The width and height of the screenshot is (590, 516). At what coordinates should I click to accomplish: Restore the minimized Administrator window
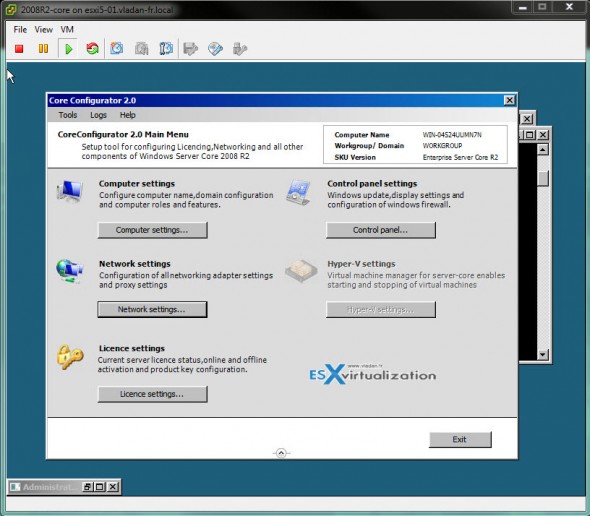[87, 487]
